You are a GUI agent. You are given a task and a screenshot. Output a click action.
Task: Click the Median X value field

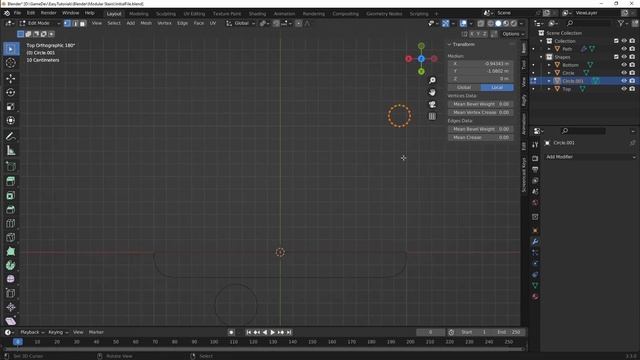tap(480, 64)
